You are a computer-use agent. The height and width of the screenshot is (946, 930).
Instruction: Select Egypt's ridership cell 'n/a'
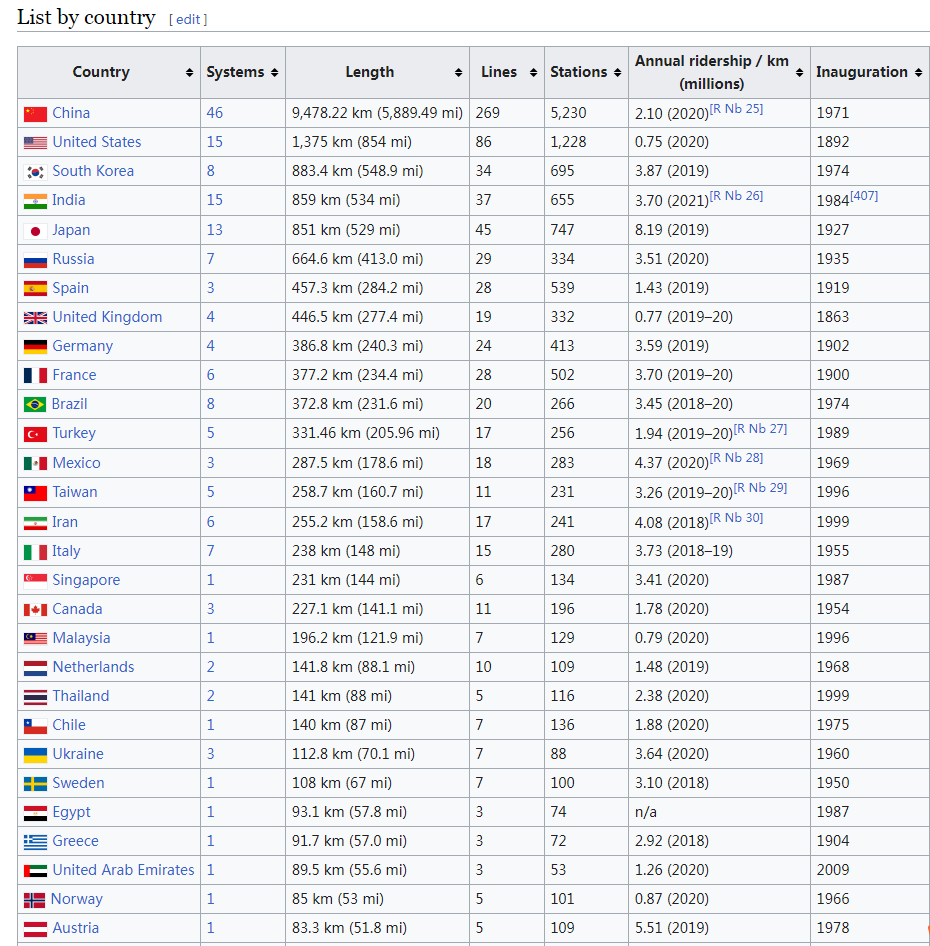[x=646, y=812]
